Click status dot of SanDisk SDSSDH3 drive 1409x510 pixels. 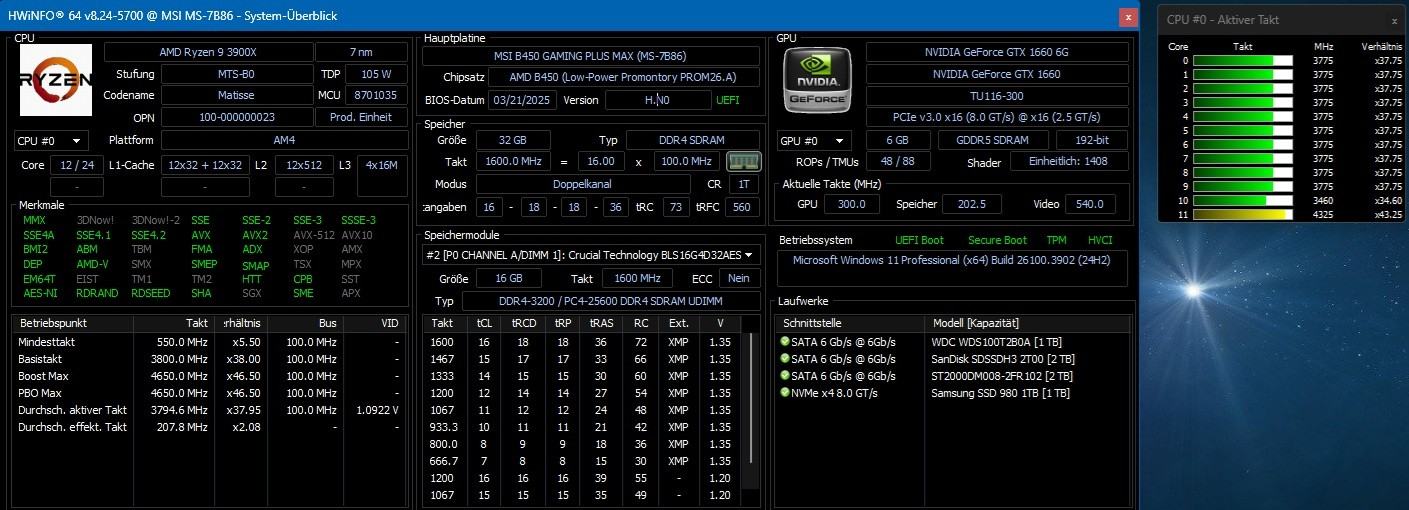(785, 359)
